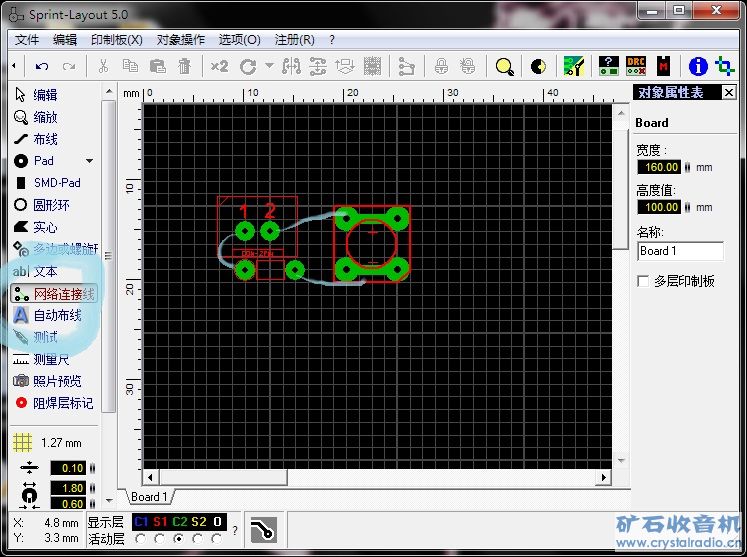Click the grid size 1.27 mm icon

click(x=22, y=443)
